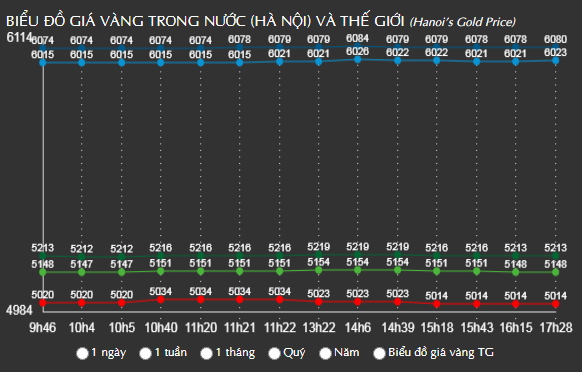Click light blue 6015 point at 11h20

(200, 63)
